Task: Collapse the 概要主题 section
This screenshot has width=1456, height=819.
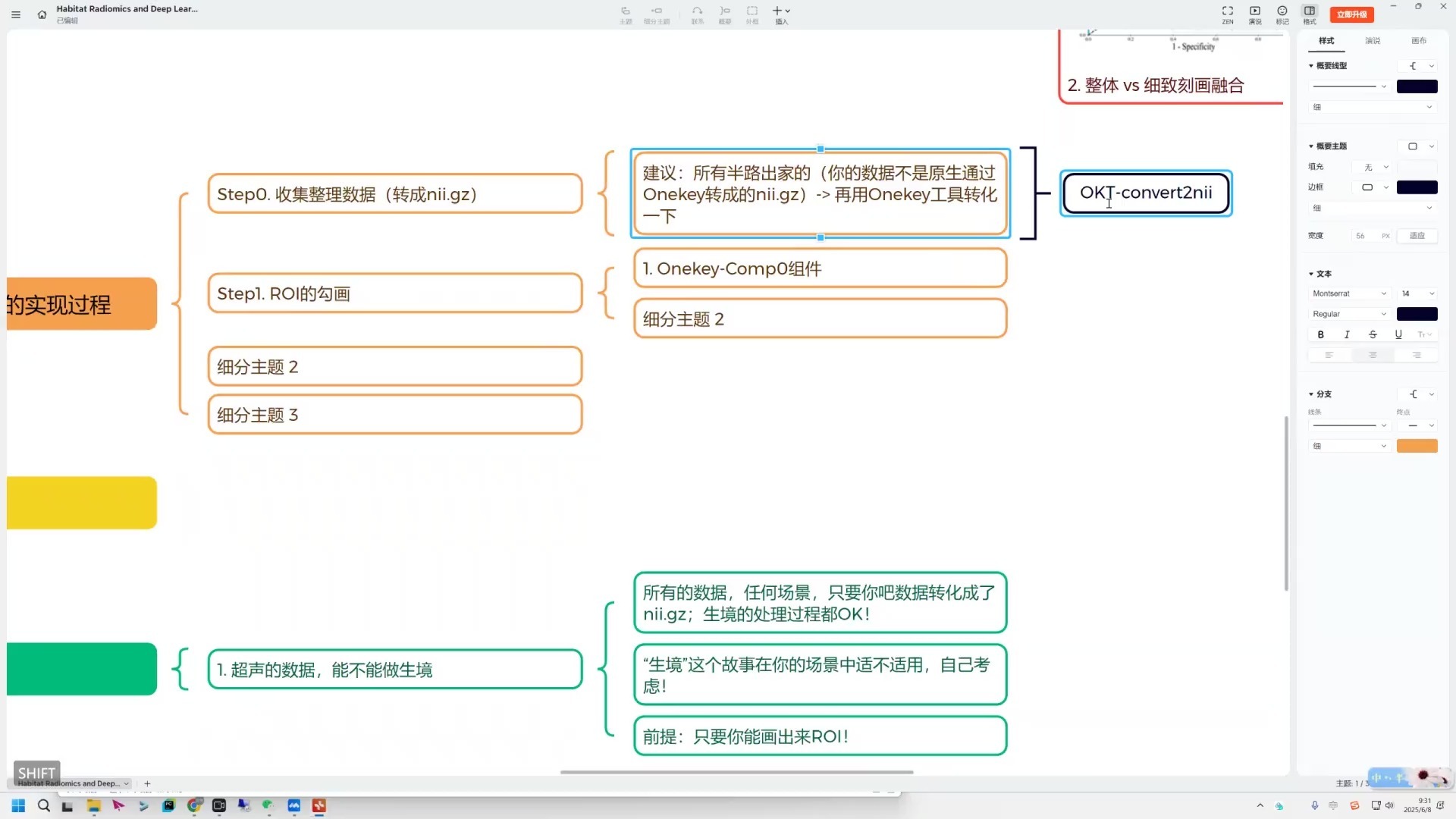Action: (x=1311, y=146)
